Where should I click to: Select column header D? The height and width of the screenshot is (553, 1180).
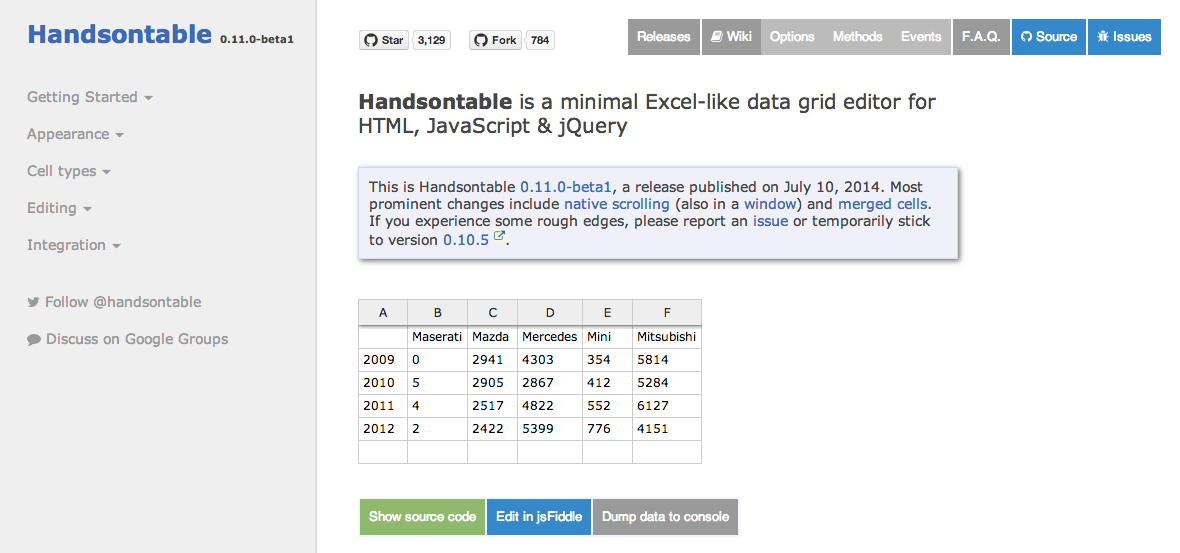click(550, 313)
